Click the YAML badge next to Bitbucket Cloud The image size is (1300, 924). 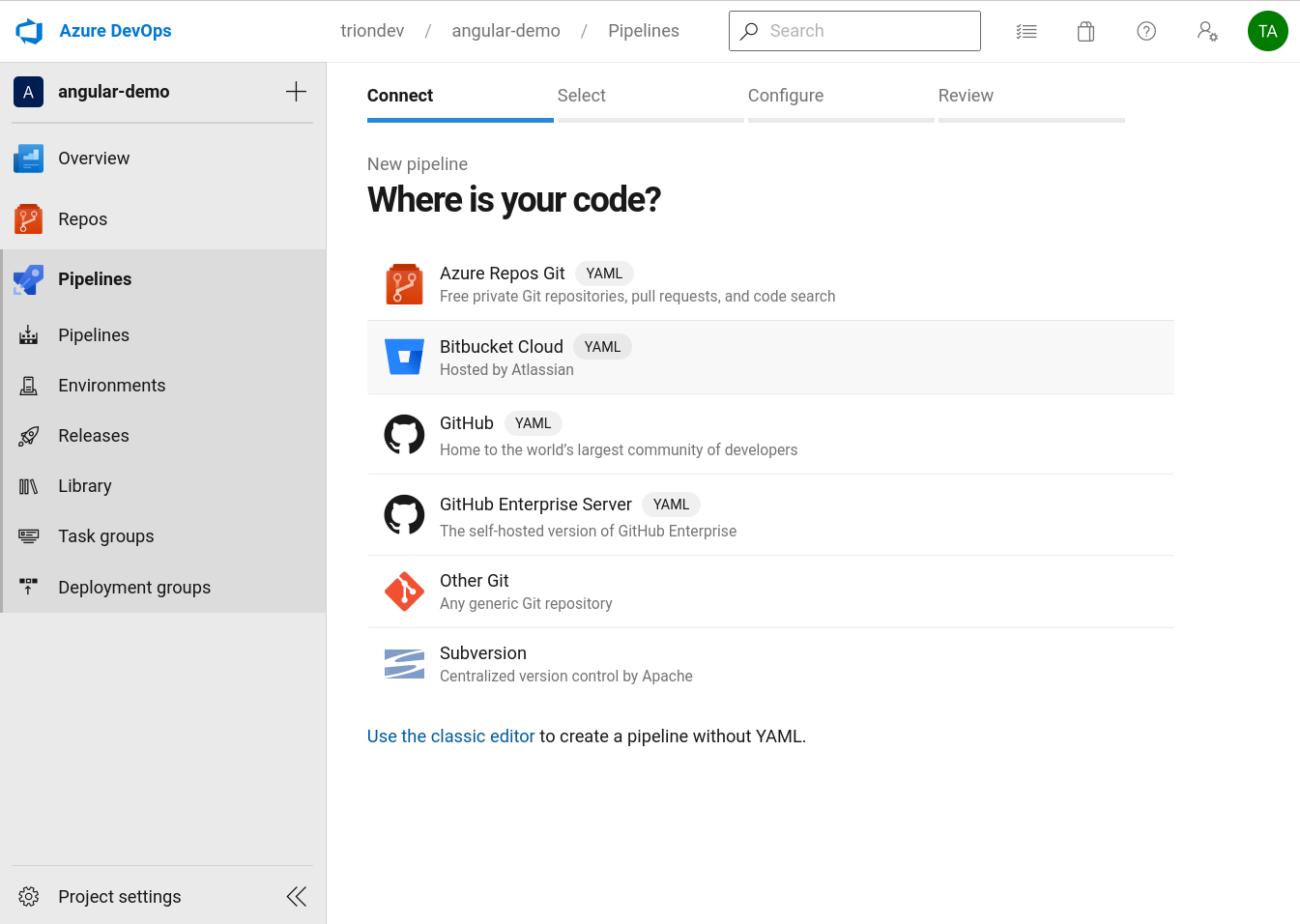(602, 347)
